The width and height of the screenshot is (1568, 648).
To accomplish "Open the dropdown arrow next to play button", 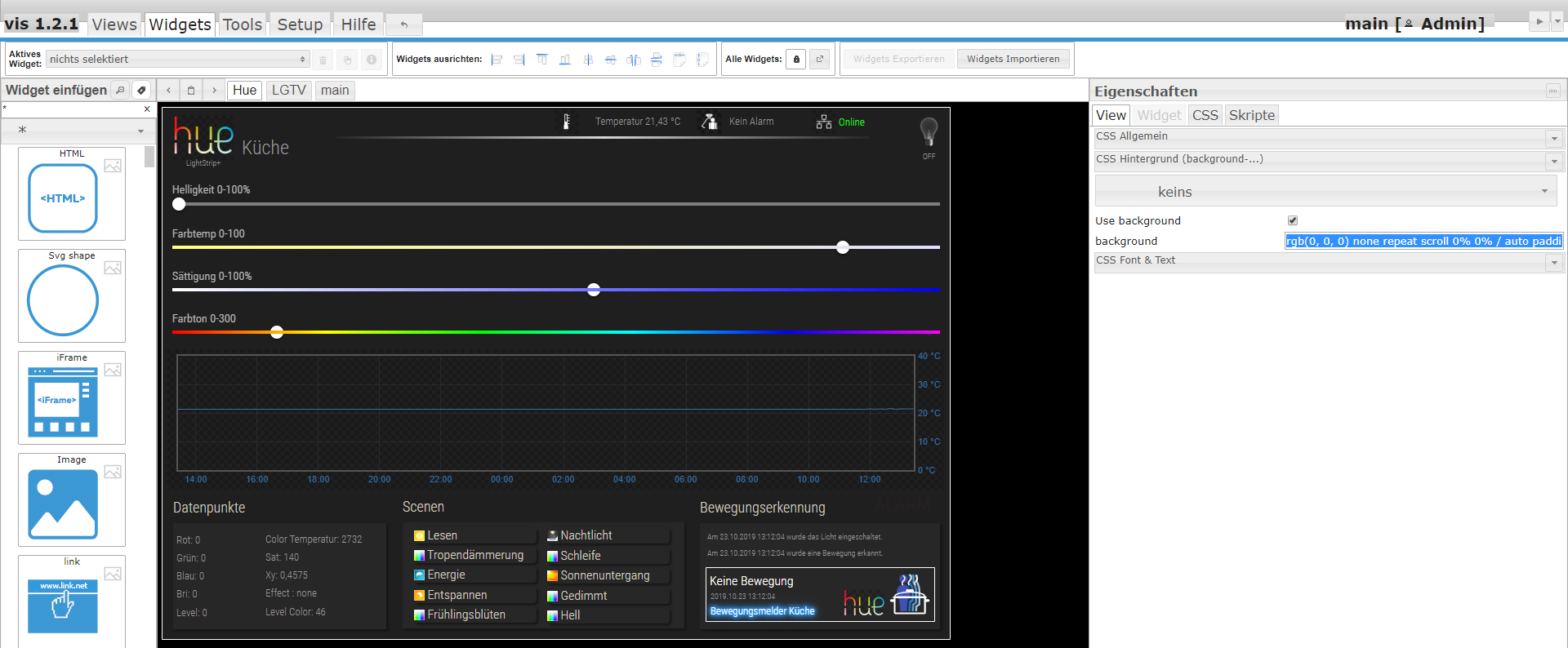I will click(1557, 21).
